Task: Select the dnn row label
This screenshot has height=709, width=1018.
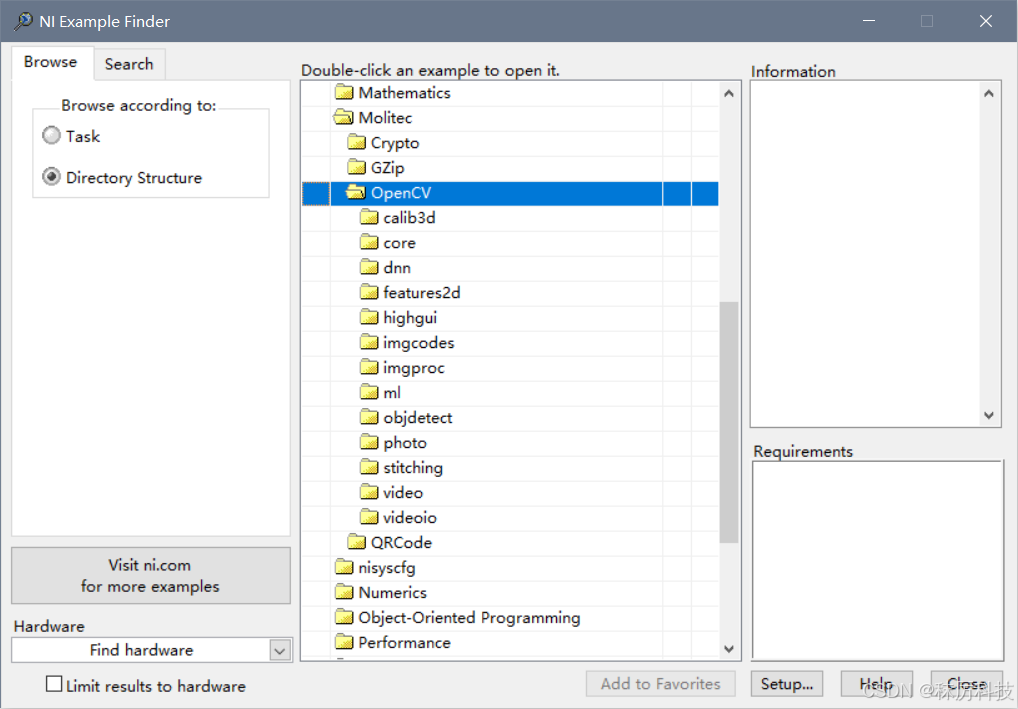Action: tap(397, 267)
